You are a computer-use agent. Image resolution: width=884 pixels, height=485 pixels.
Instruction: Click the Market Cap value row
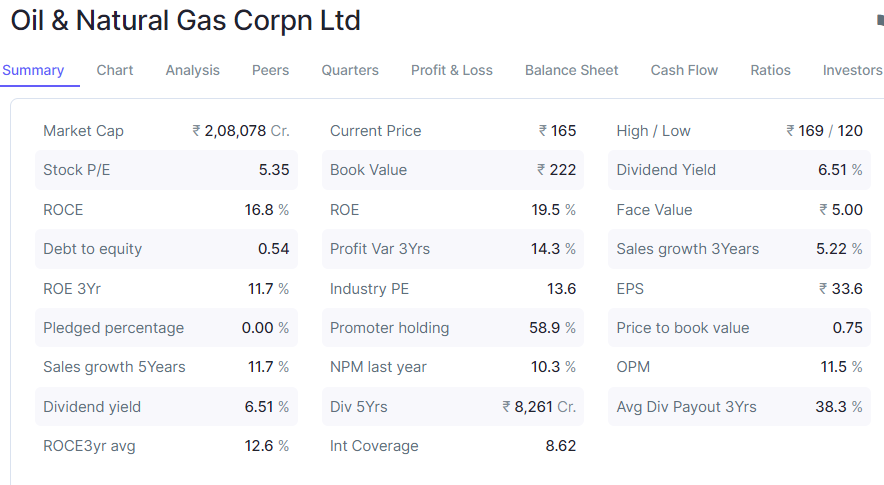(166, 131)
